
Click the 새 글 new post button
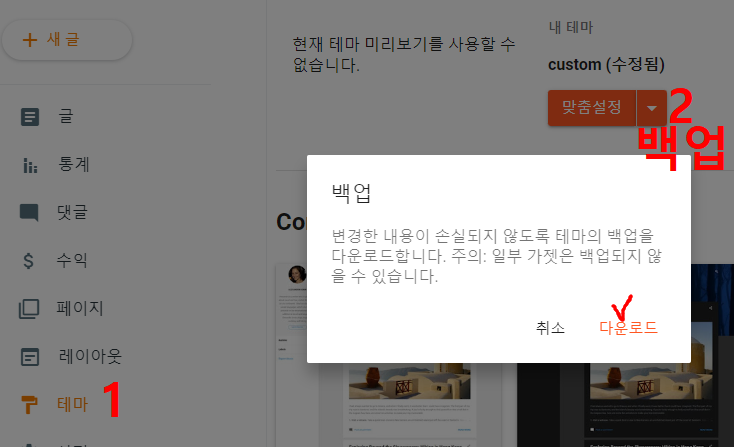tap(67, 40)
